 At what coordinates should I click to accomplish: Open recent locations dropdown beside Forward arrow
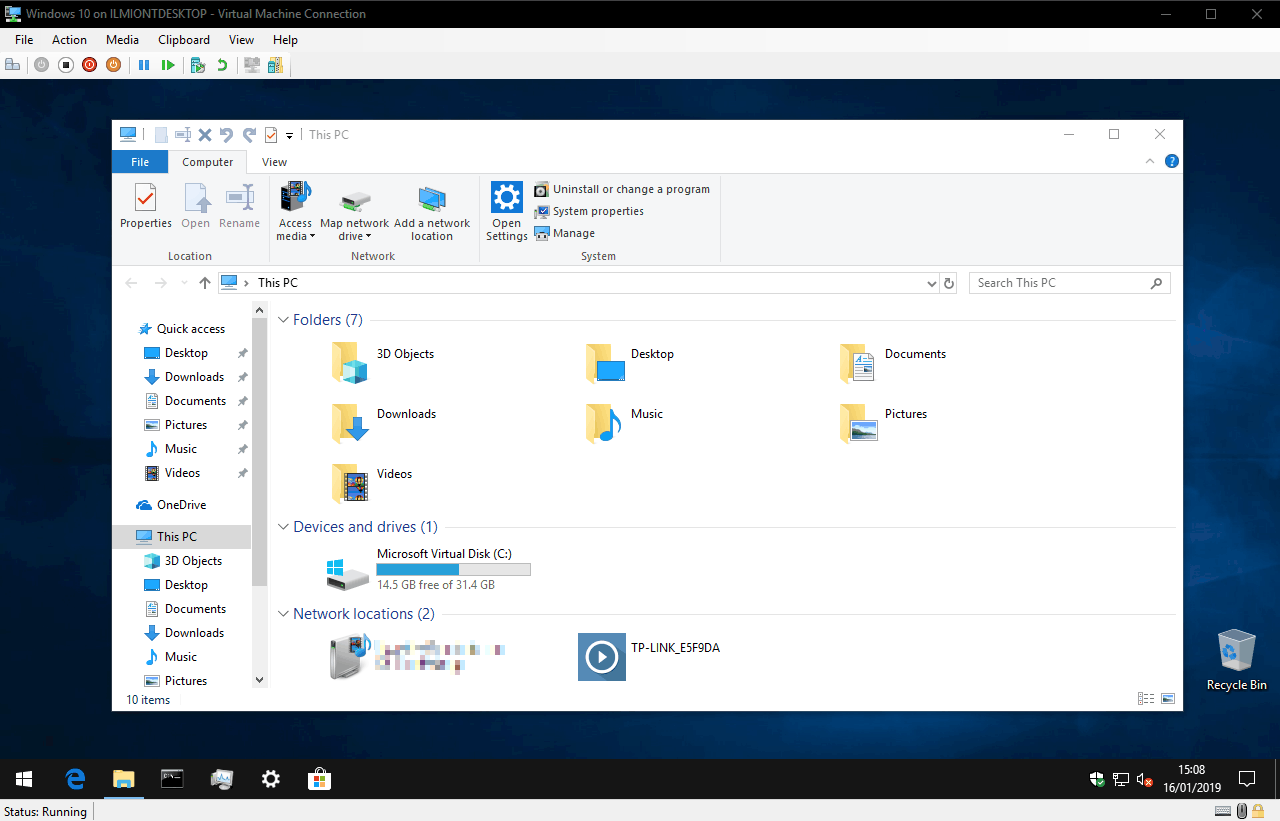184,283
